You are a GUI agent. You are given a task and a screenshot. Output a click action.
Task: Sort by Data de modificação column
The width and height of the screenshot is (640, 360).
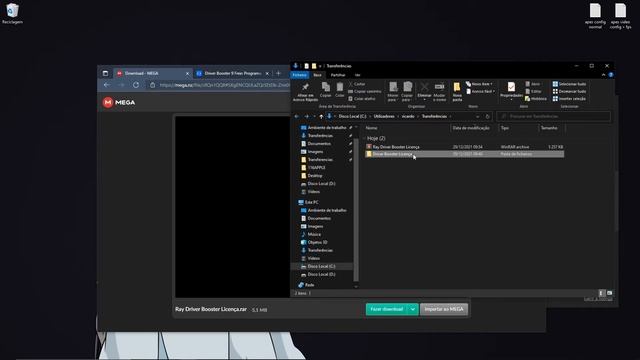click(x=471, y=128)
